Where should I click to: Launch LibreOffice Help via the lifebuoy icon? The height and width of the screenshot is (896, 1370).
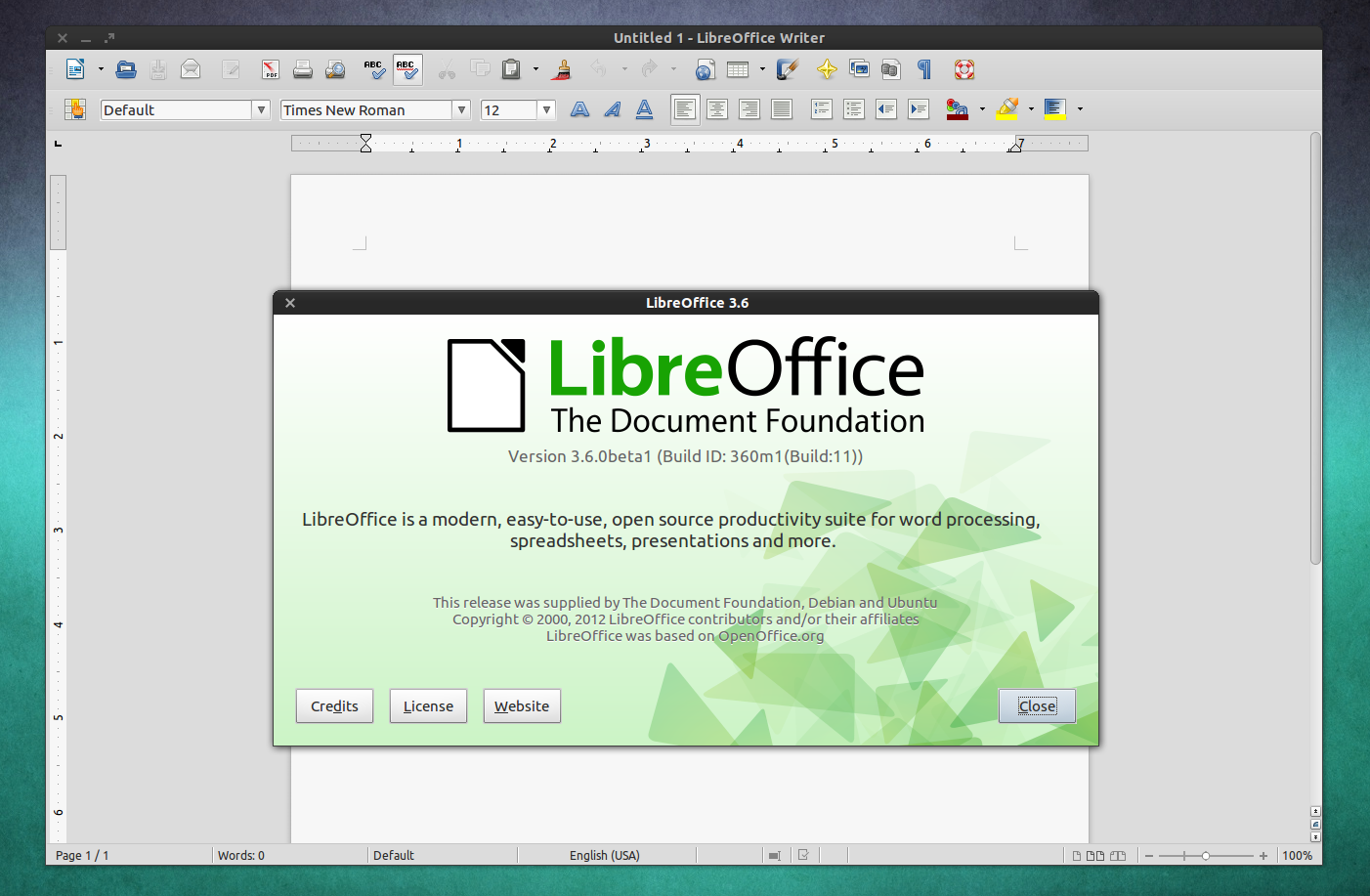pyautogui.click(x=963, y=69)
